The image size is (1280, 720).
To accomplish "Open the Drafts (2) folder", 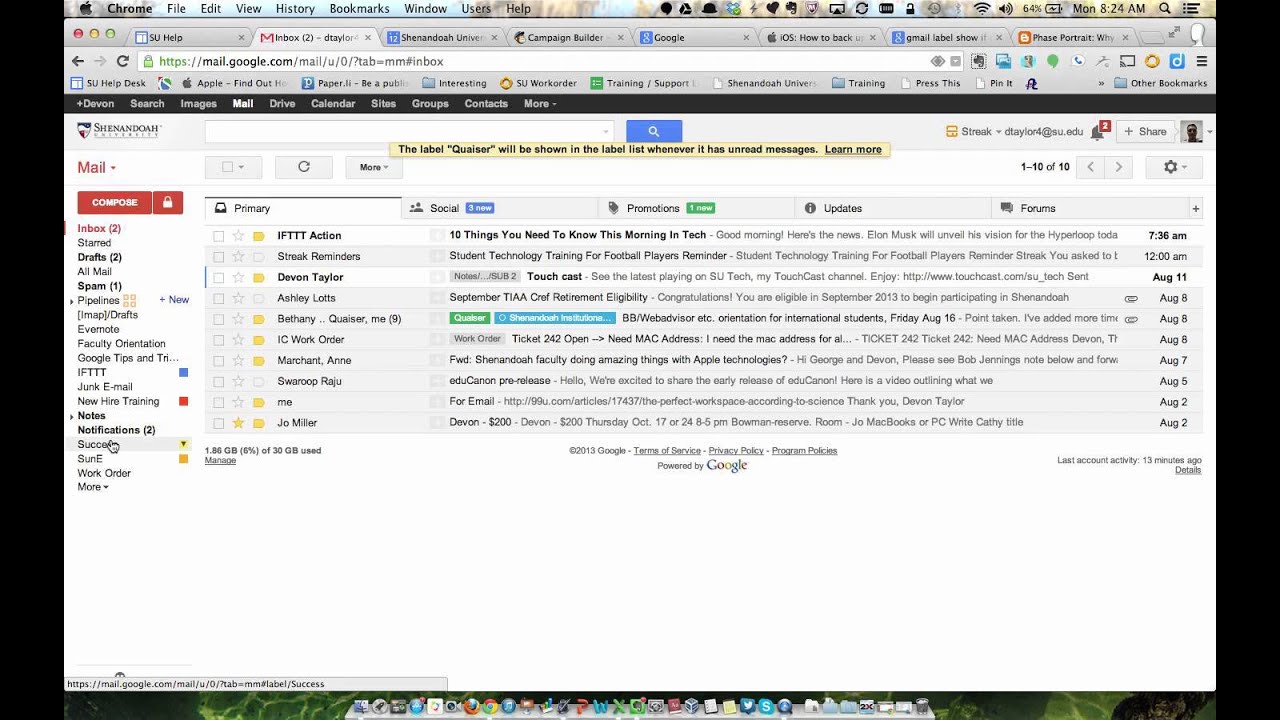I will click(100, 257).
